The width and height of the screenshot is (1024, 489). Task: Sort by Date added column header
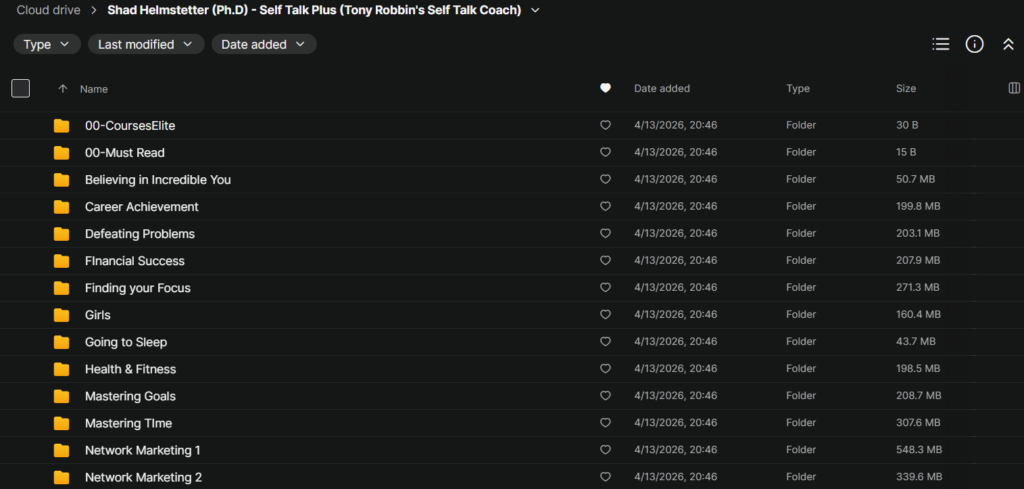pyautogui.click(x=661, y=89)
